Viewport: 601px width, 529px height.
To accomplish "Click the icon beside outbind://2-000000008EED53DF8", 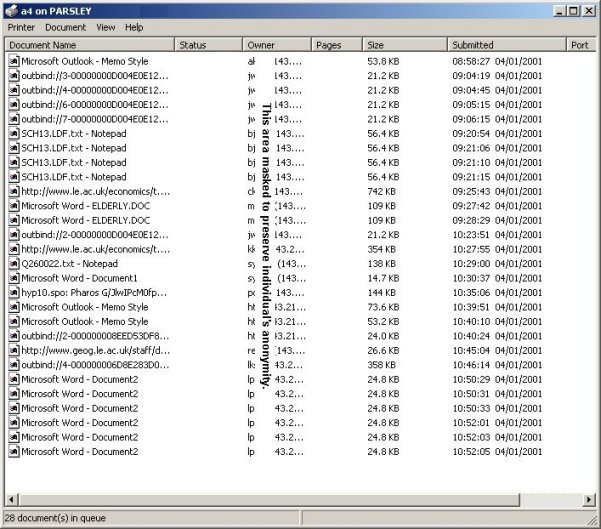I will (x=14, y=336).
